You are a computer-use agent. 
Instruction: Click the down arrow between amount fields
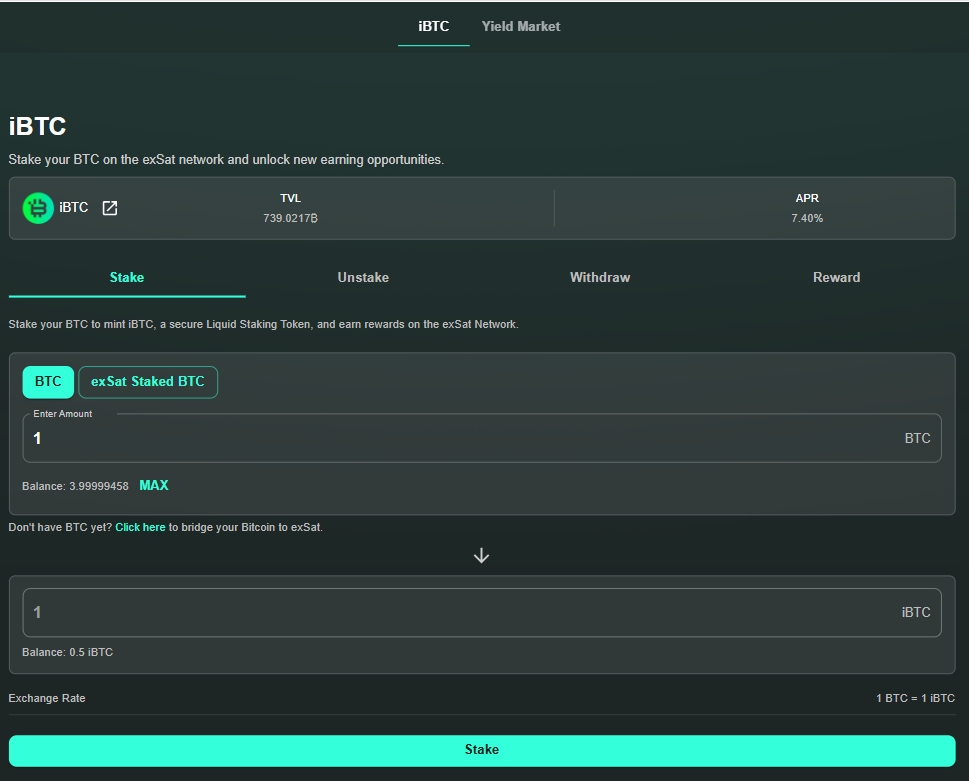[481, 556]
